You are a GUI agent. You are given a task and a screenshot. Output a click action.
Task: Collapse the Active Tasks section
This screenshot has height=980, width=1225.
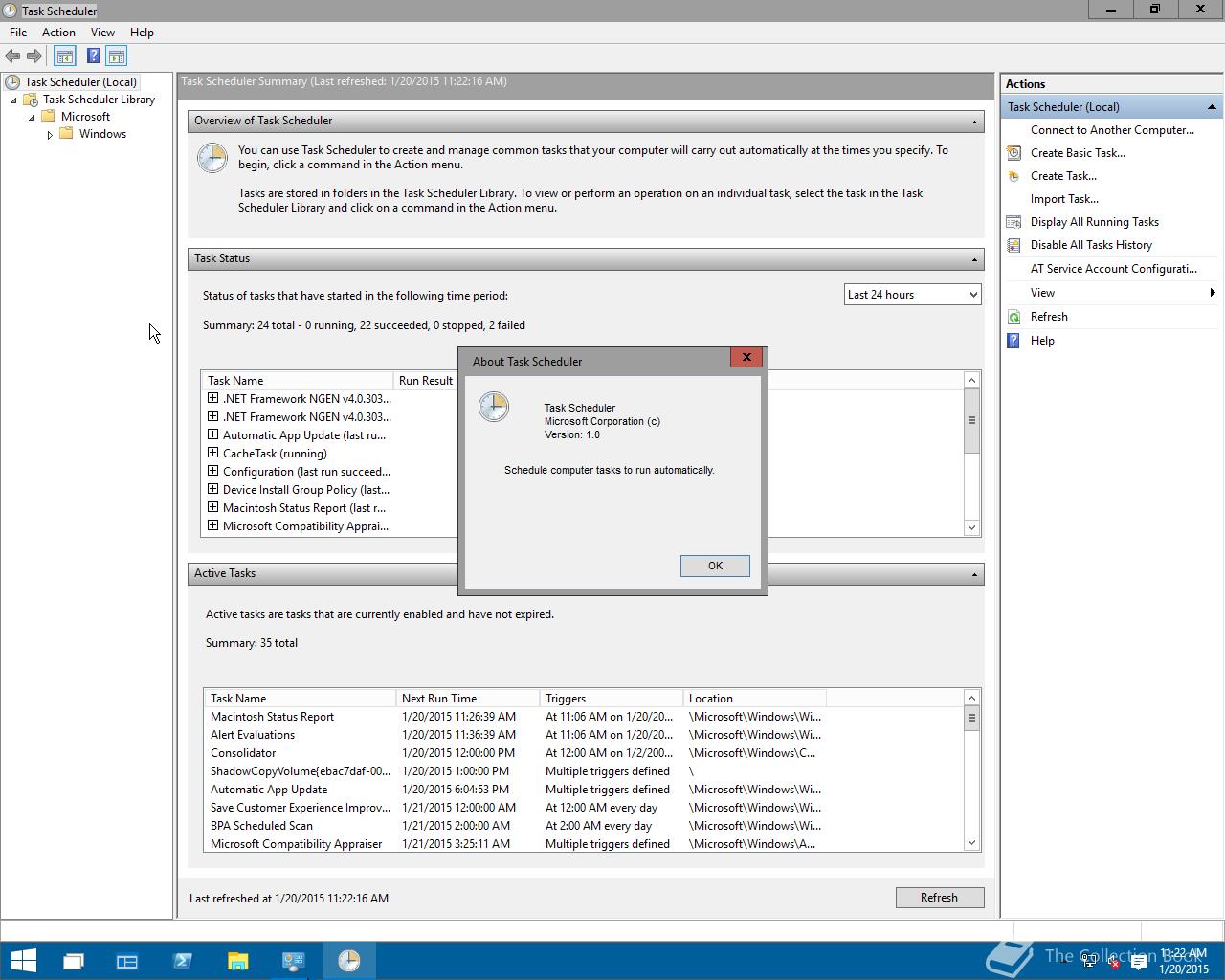(x=974, y=574)
